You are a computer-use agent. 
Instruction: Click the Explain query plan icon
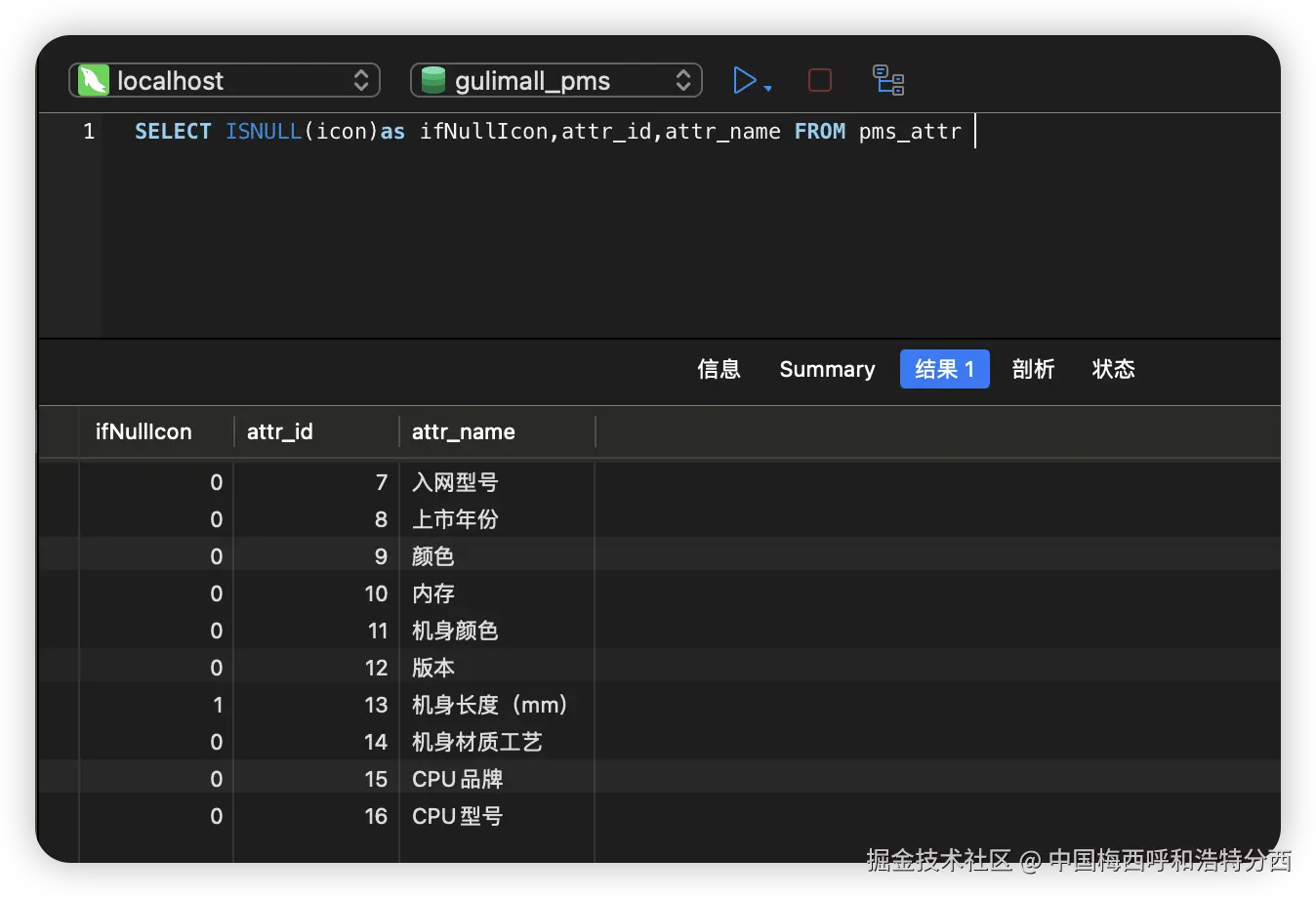pyautogui.click(x=888, y=80)
